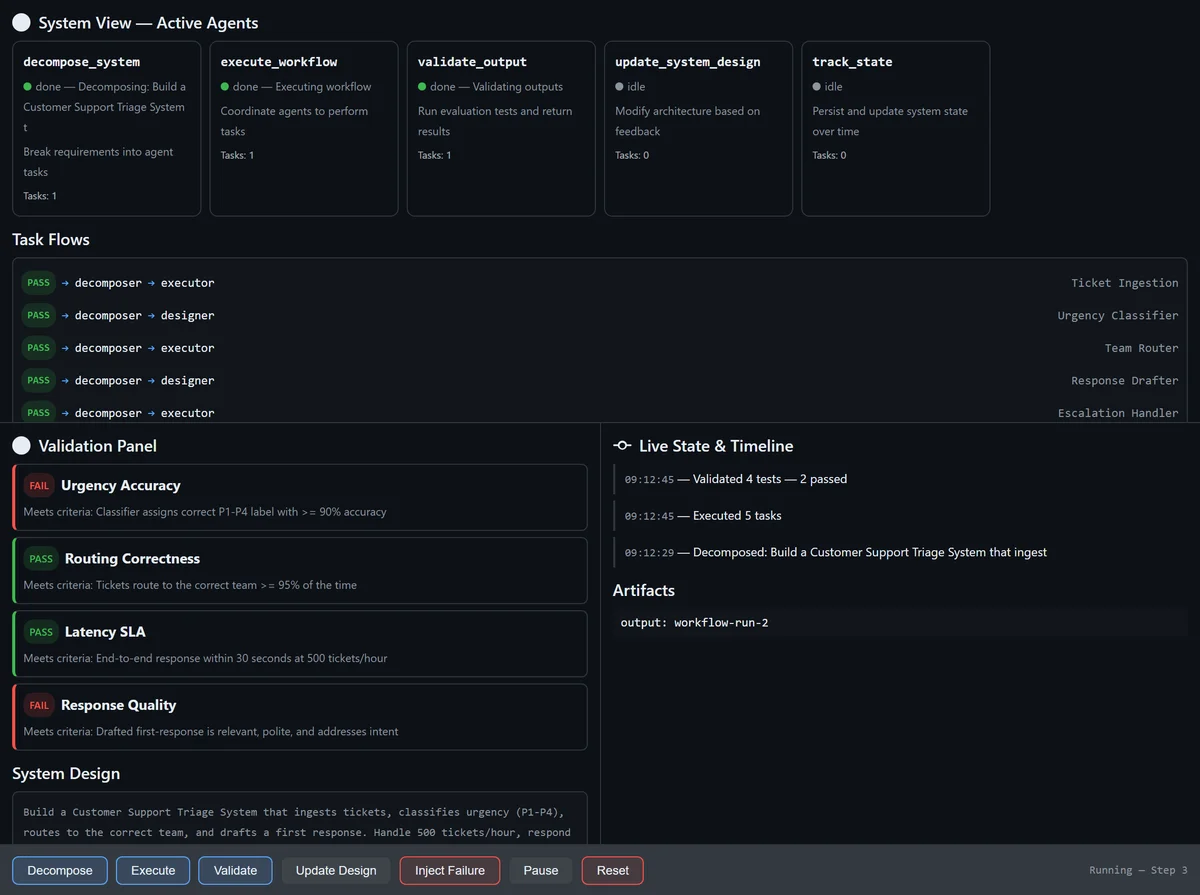Click the Live State timeline node icon

pyautogui.click(x=622, y=446)
